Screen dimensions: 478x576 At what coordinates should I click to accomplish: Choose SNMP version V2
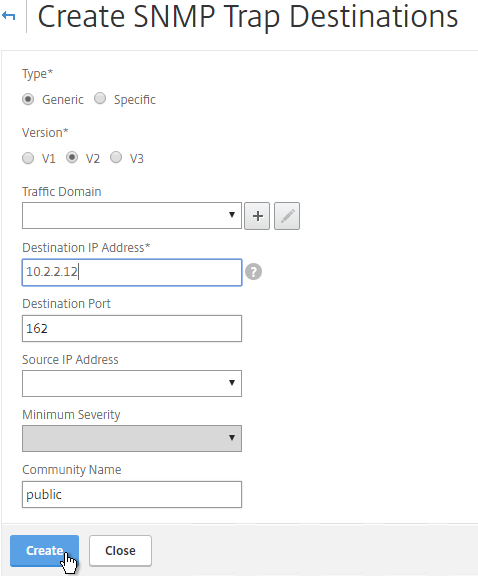[x=72, y=157]
